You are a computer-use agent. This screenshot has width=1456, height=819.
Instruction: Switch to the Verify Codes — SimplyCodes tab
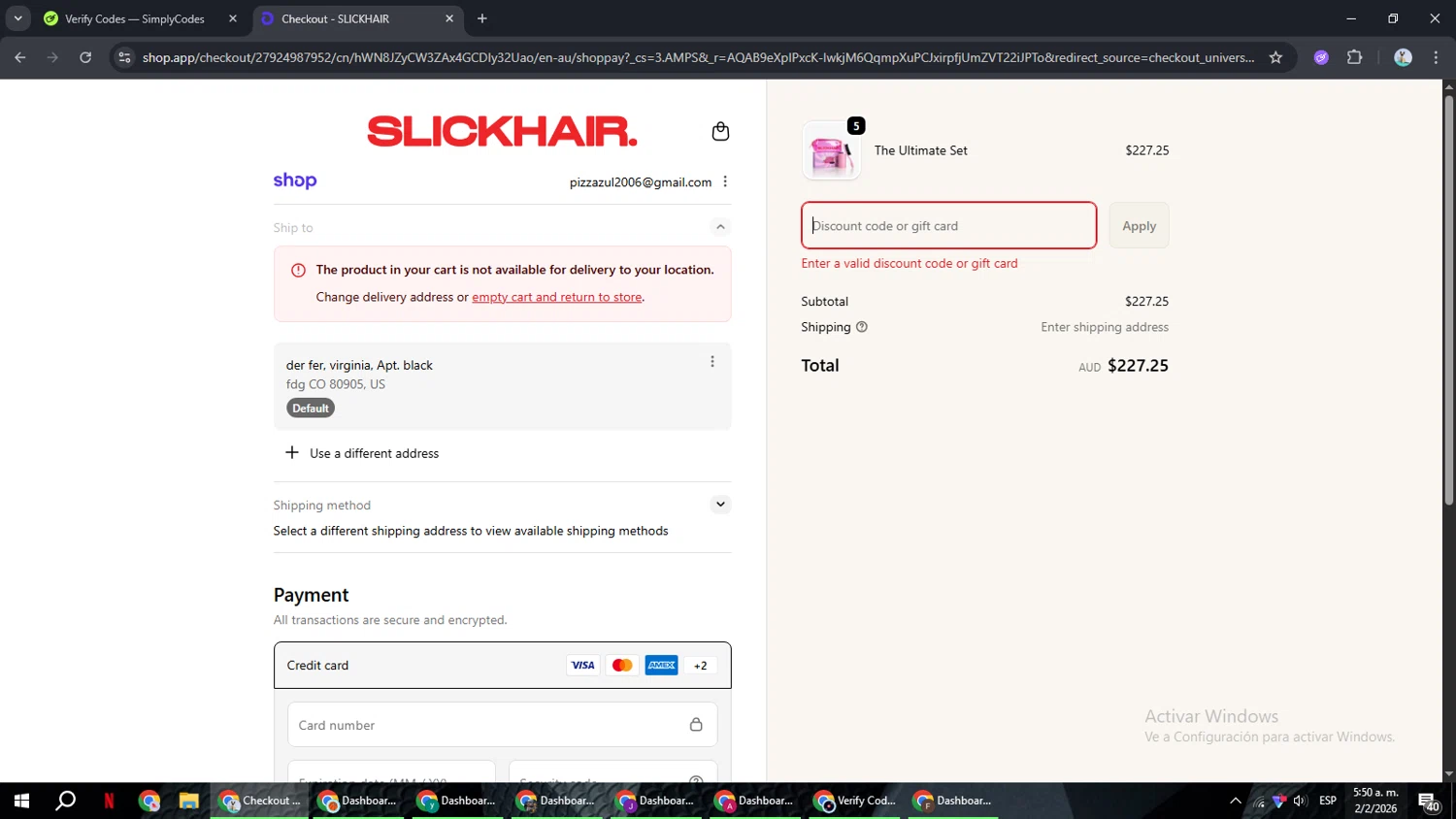pyautogui.click(x=134, y=18)
